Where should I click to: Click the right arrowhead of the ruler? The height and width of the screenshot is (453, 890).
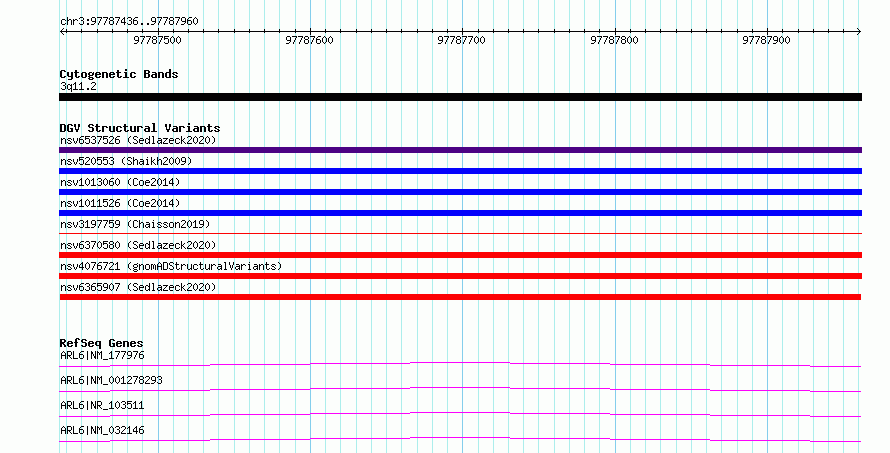(859, 32)
